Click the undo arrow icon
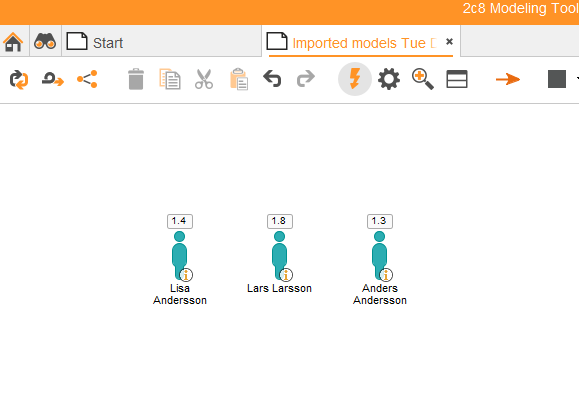 pos(272,79)
